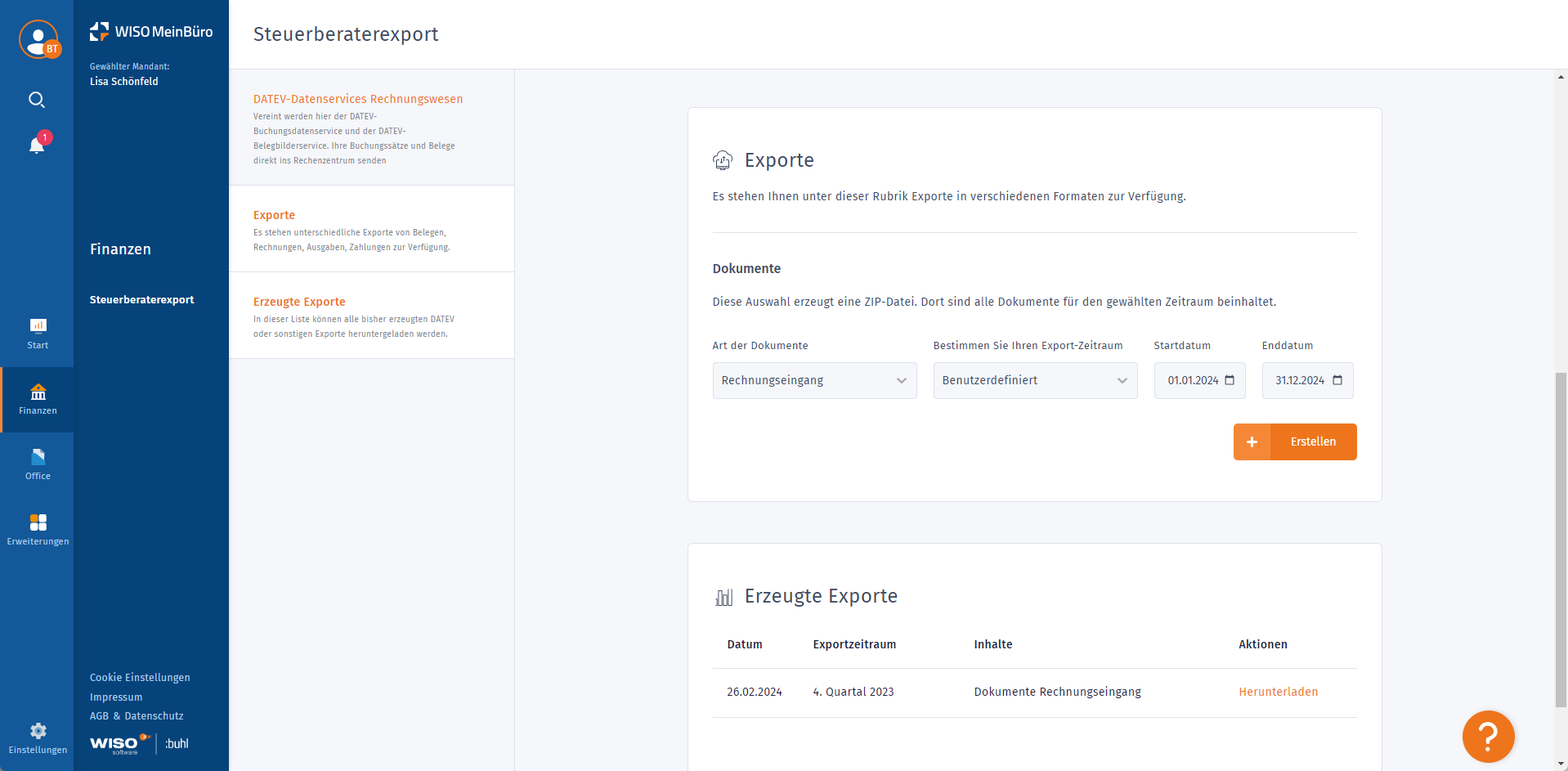
Task: Switch to Erzeugte Exporte section
Action: click(x=299, y=302)
